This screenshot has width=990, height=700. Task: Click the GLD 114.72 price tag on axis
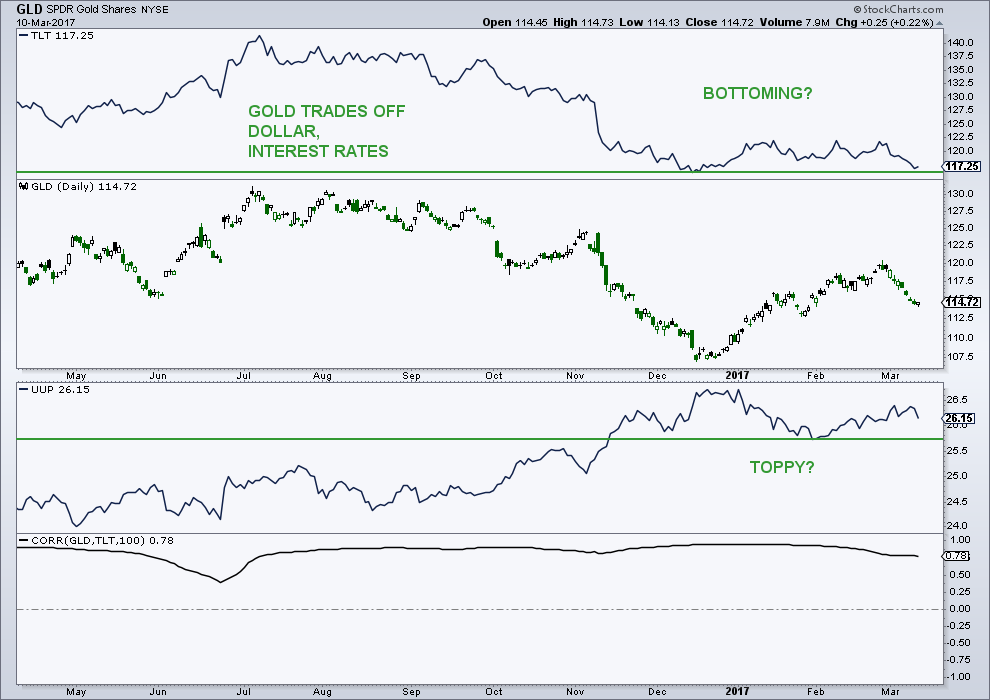click(962, 302)
